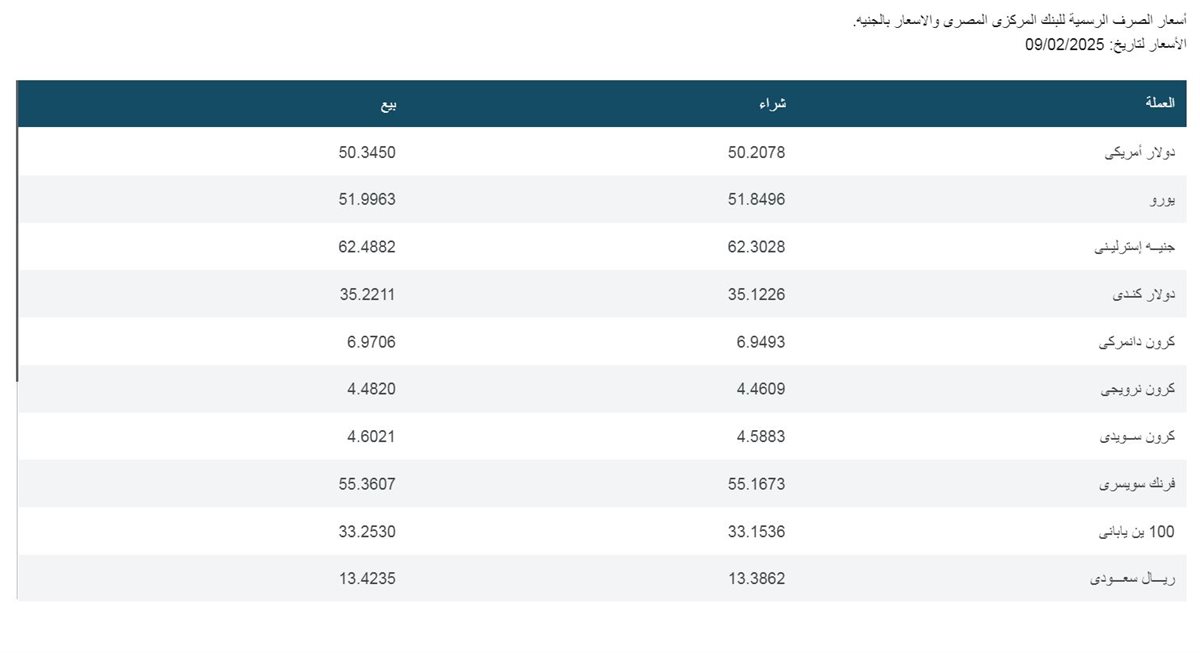Click the العملة column header
Image resolution: width=1200 pixels, height=653 pixels.
click(x=1158, y=104)
